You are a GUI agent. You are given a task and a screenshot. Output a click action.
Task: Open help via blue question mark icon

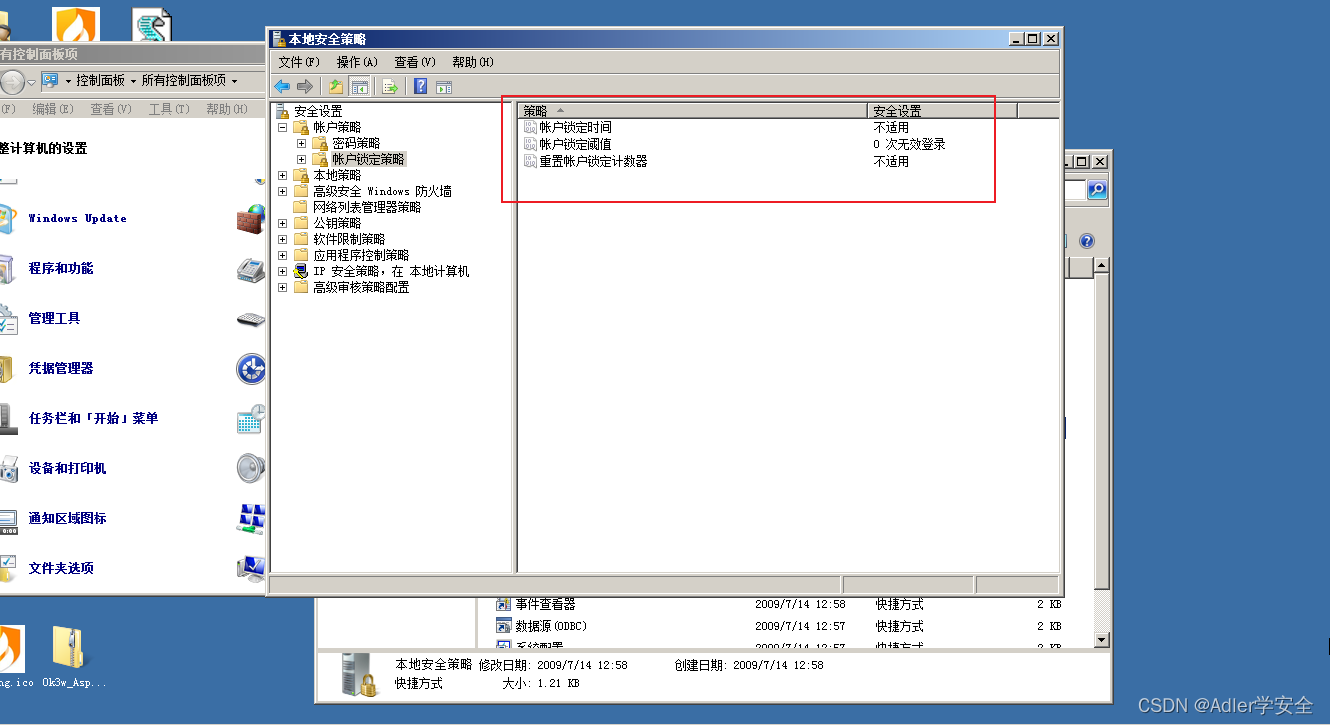click(421, 87)
